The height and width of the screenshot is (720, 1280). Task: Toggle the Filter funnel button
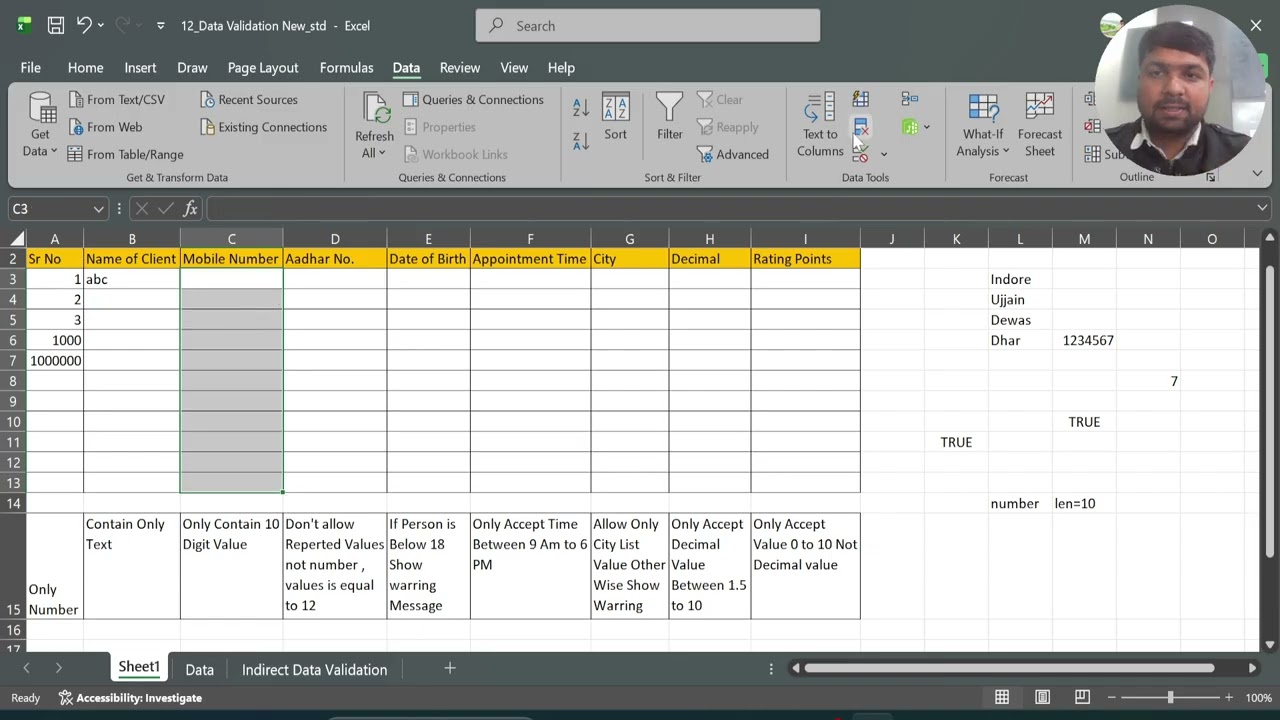point(669,117)
